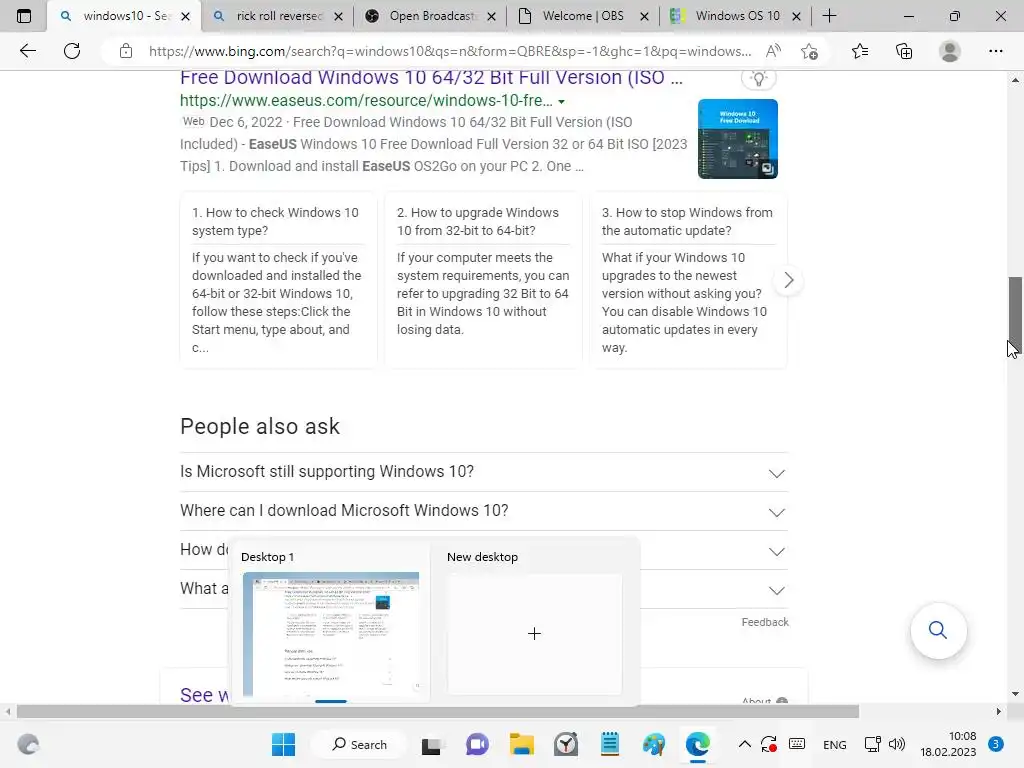
Task: Add this page to favorites star icon
Action: (x=810, y=51)
